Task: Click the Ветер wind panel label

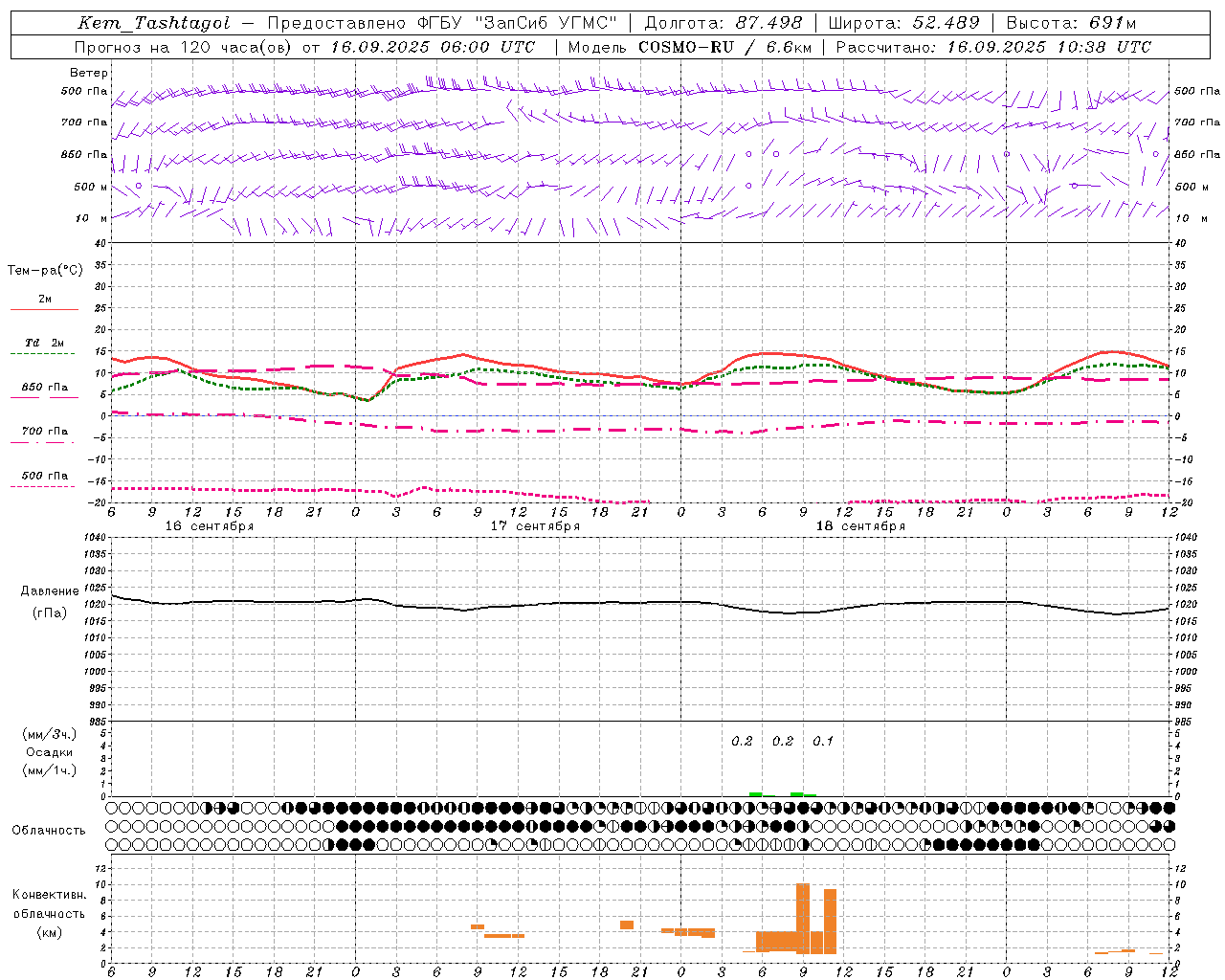Action: 89,73
